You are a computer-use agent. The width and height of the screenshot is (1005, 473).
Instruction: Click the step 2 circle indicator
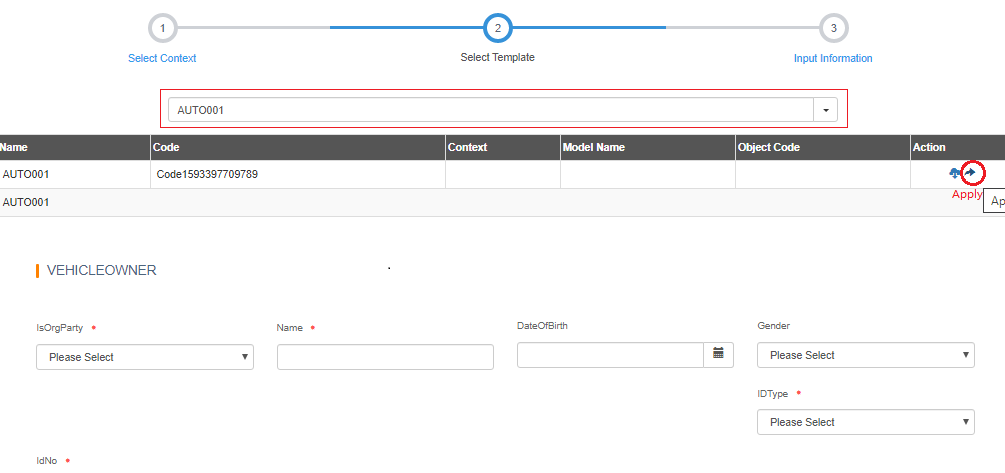[x=497, y=28]
